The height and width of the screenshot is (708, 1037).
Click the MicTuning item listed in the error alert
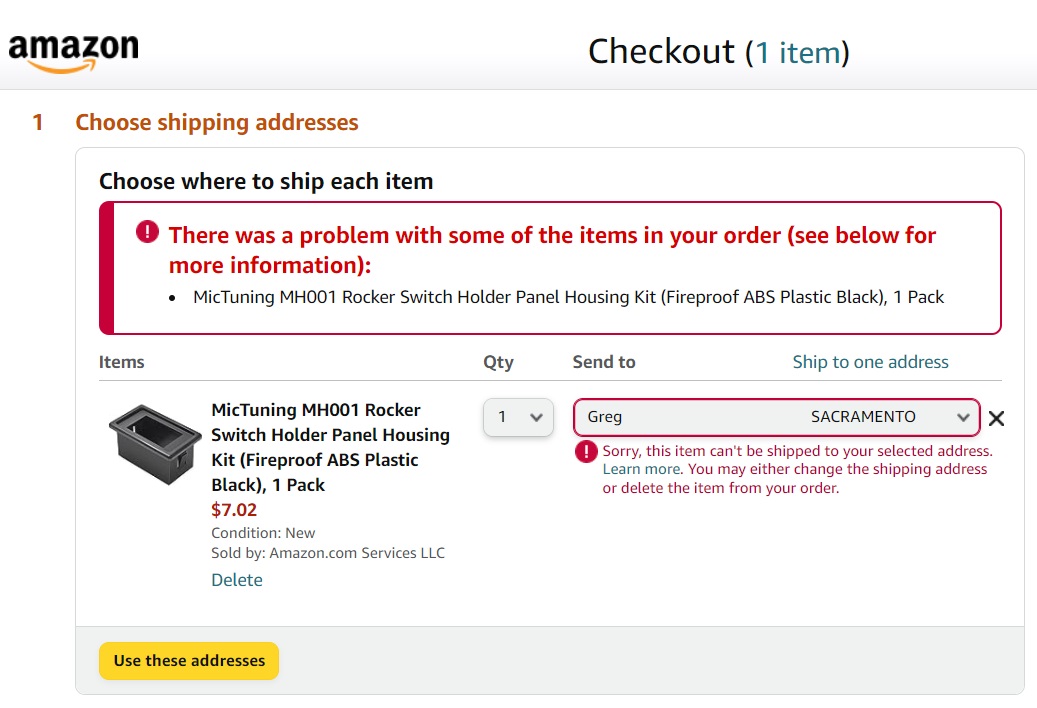(568, 297)
